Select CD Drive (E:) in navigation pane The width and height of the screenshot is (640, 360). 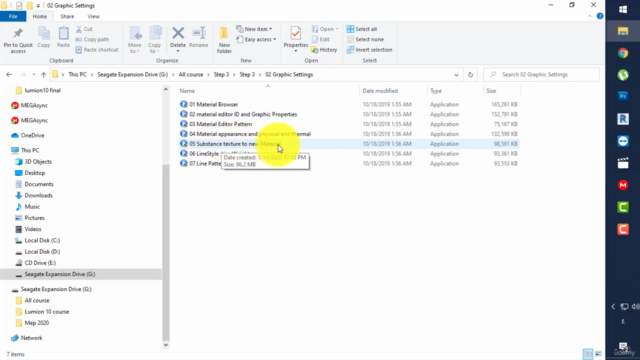(40, 263)
